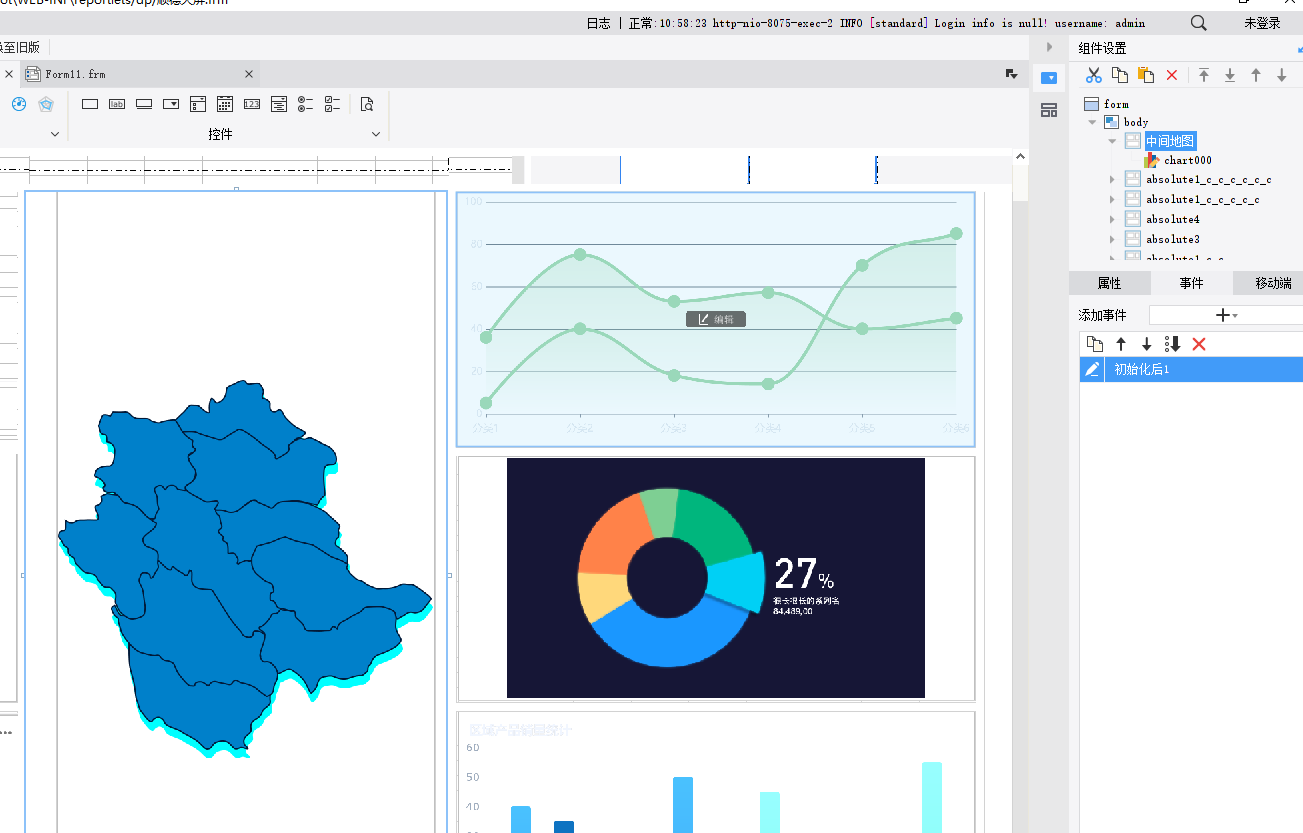Click the 未登录 login link
Image resolution: width=1303 pixels, height=833 pixels.
[x=1262, y=23]
